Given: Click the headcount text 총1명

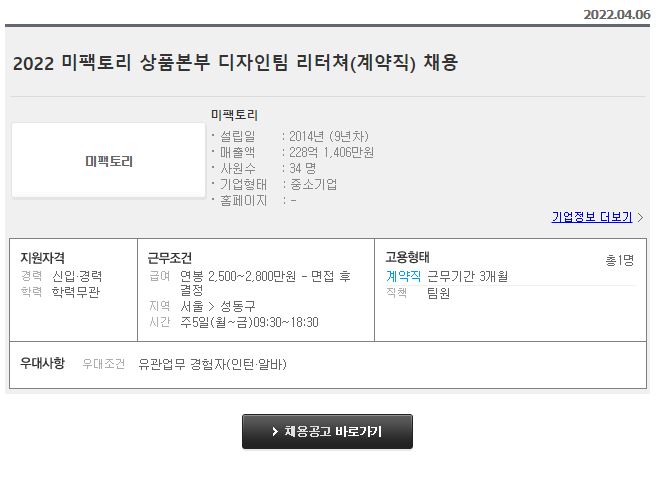Looking at the screenshot, I should click(619, 260).
